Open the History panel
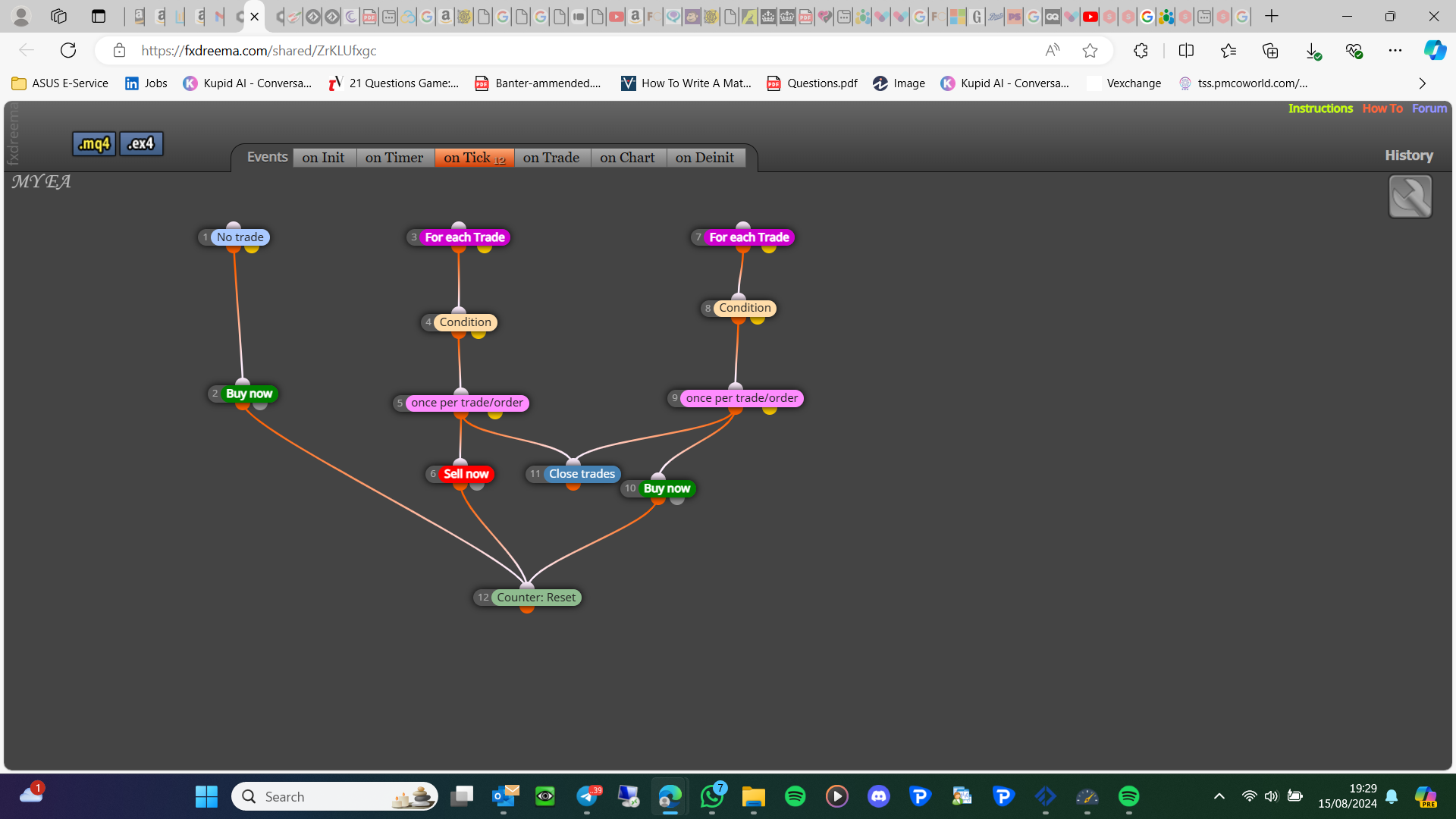The height and width of the screenshot is (819, 1456). click(x=1409, y=155)
